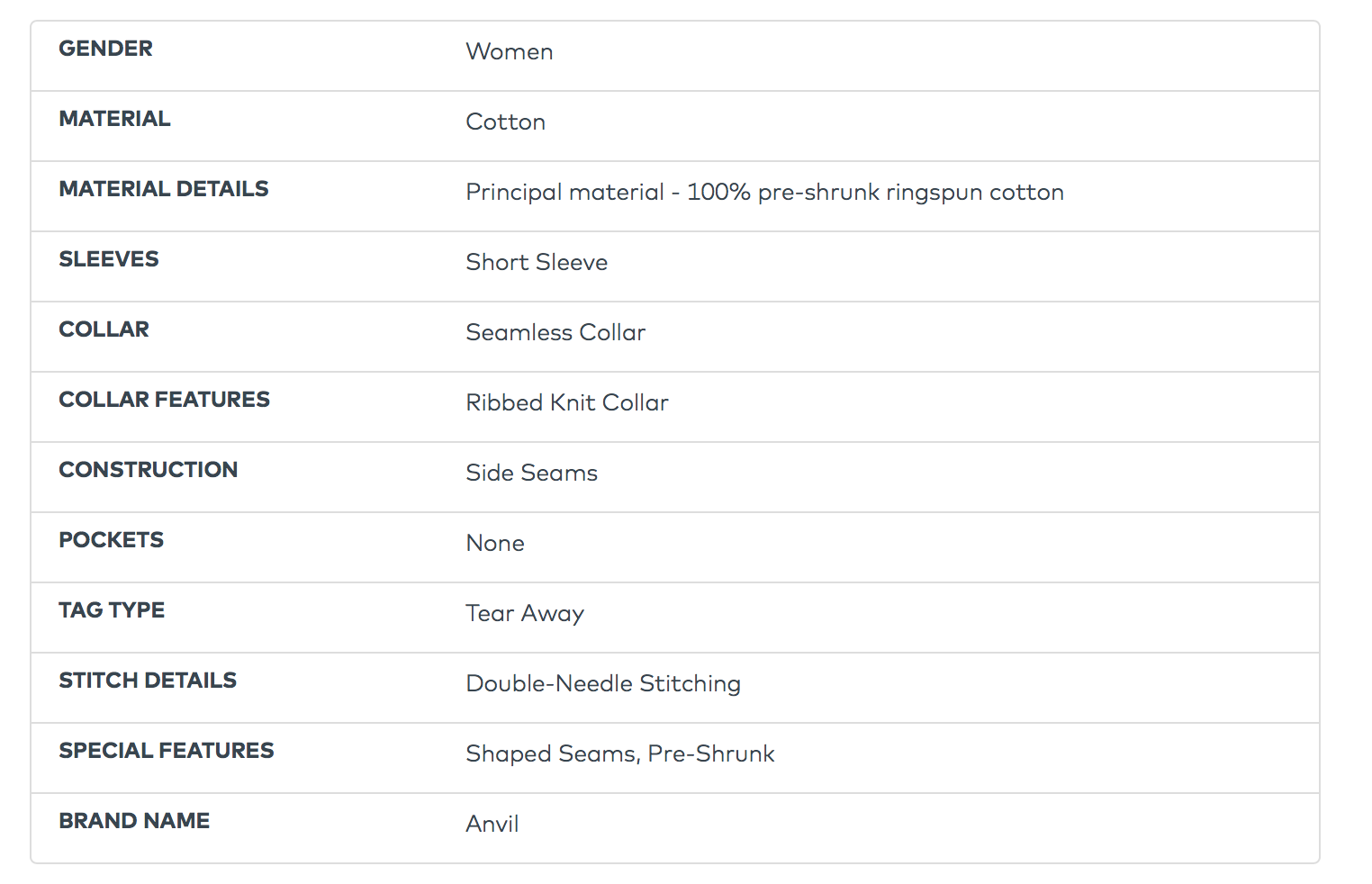Click the MATERIAL DETAILS label

[x=163, y=189]
